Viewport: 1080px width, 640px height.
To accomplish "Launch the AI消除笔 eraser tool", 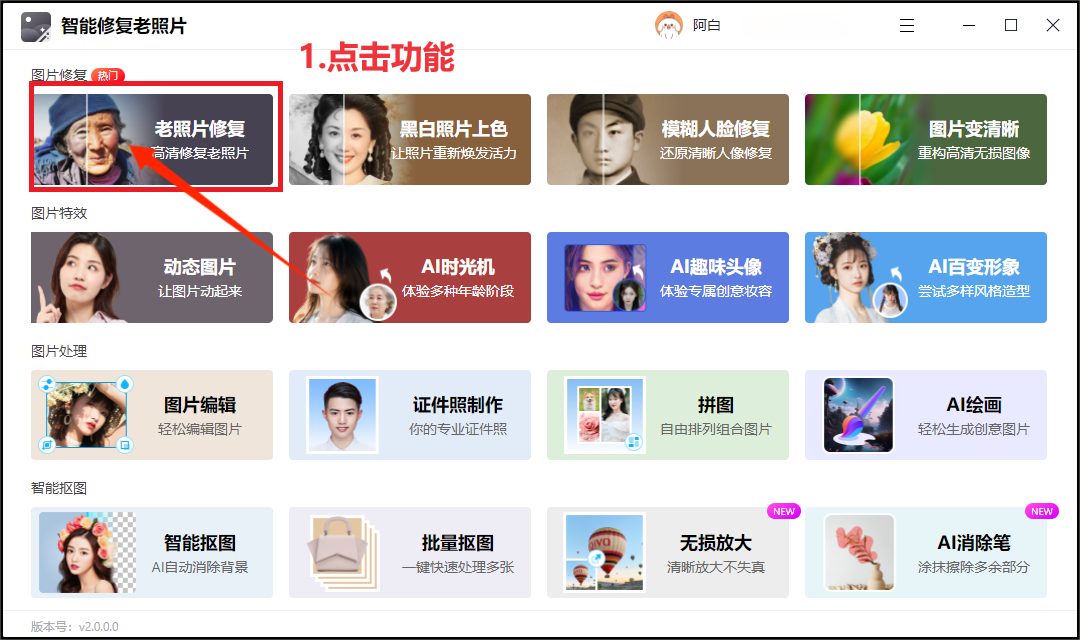I will point(926,553).
